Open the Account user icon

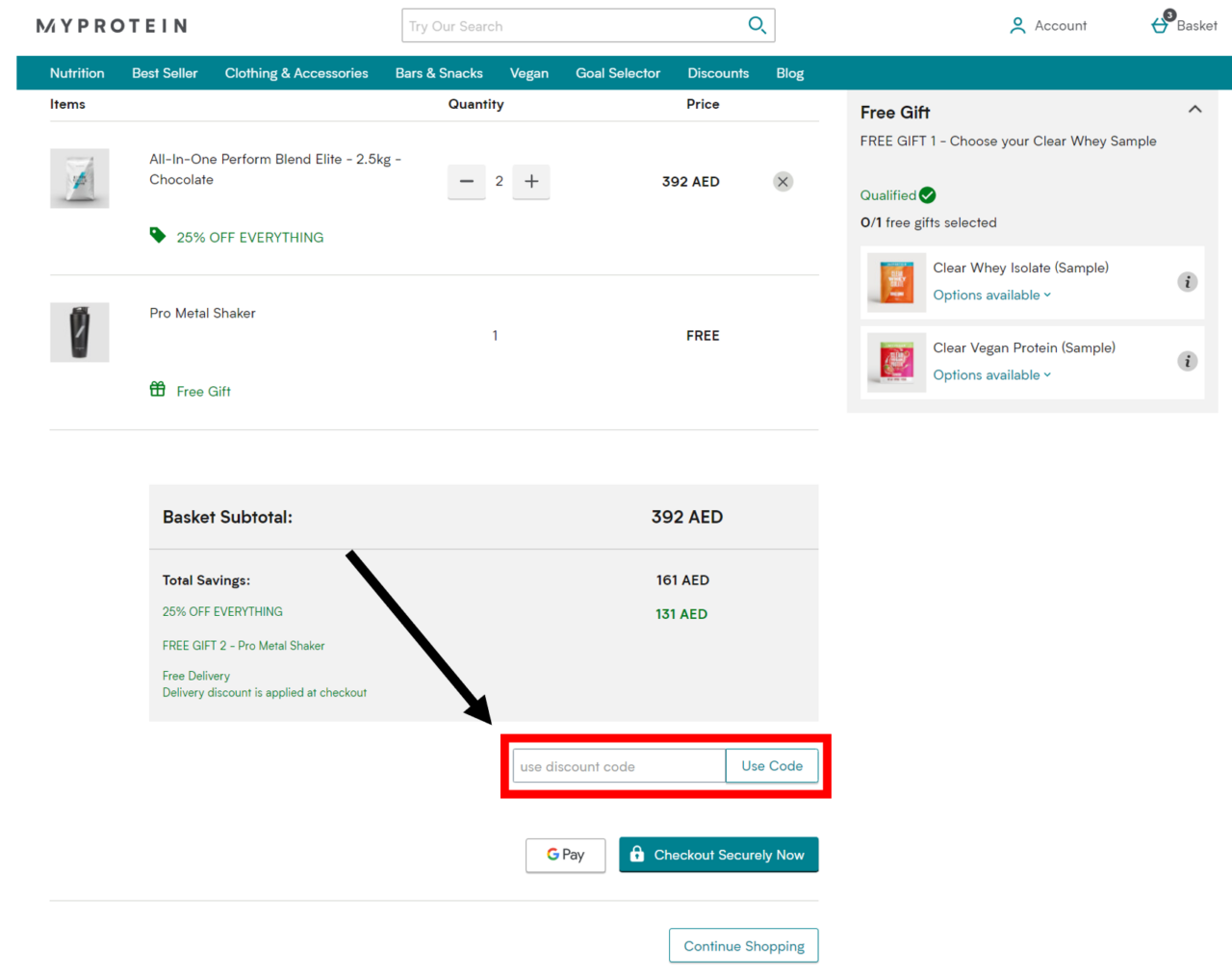[1017, 26]
